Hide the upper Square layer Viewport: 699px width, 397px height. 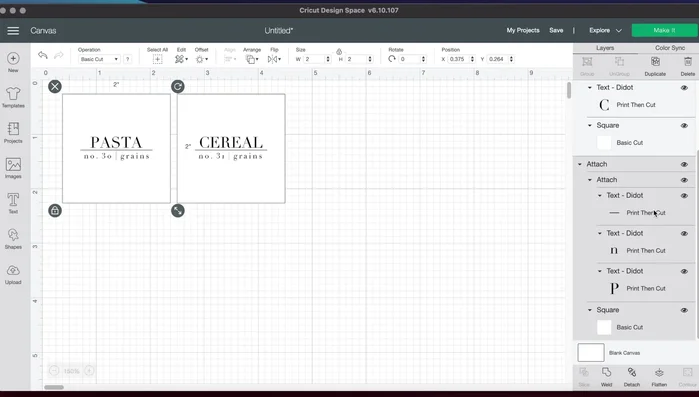(x=684, y=126)
